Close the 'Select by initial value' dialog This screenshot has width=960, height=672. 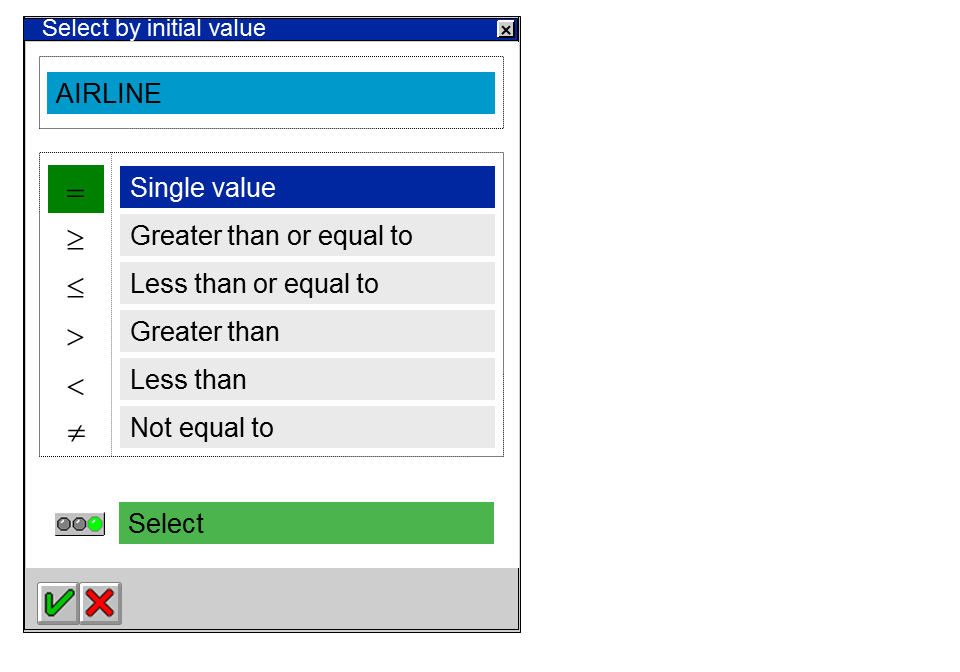[x=506, y=30]
